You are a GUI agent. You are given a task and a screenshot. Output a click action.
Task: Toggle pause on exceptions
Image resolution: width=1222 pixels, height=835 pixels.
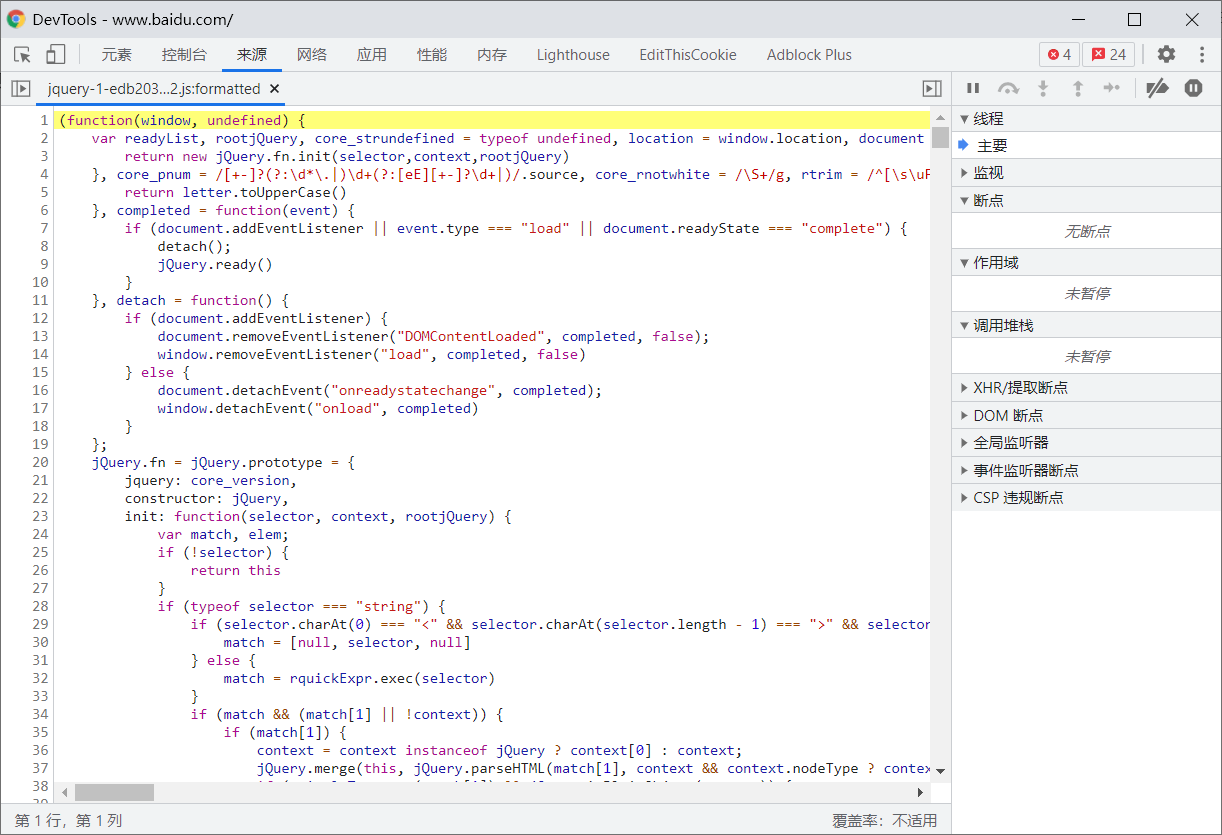click(1193, 89)
